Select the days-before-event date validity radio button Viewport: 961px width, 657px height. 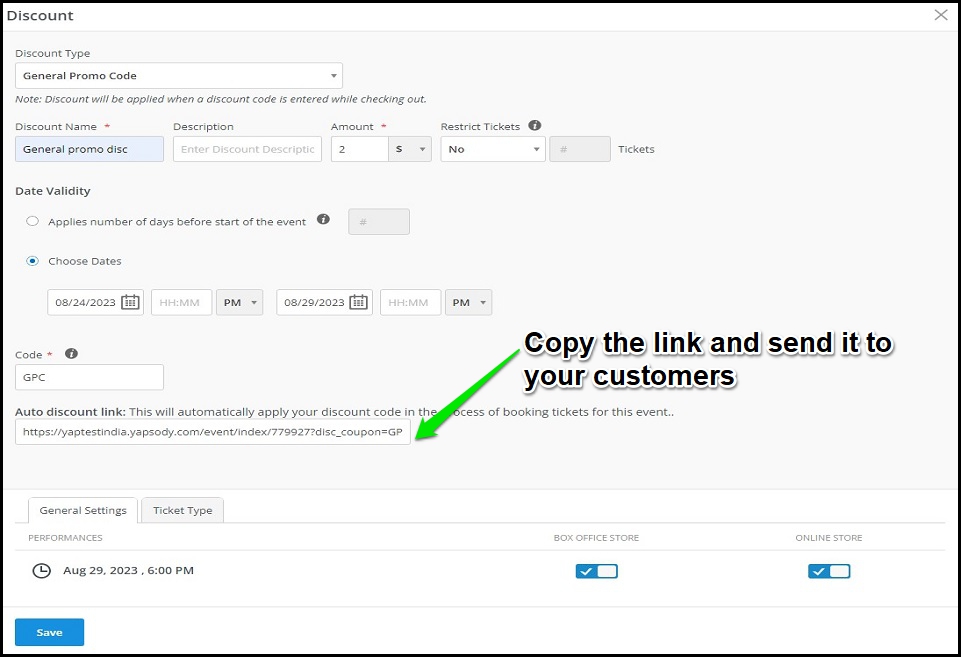coord(32,221)
